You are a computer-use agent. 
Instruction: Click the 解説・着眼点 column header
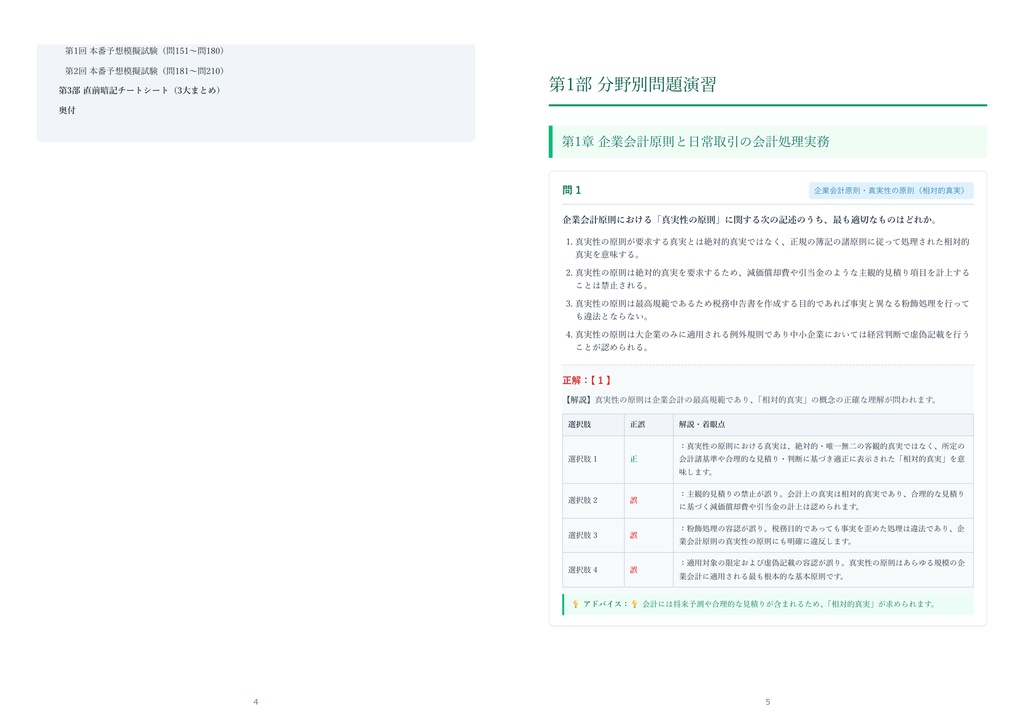(x=823, y=424)
